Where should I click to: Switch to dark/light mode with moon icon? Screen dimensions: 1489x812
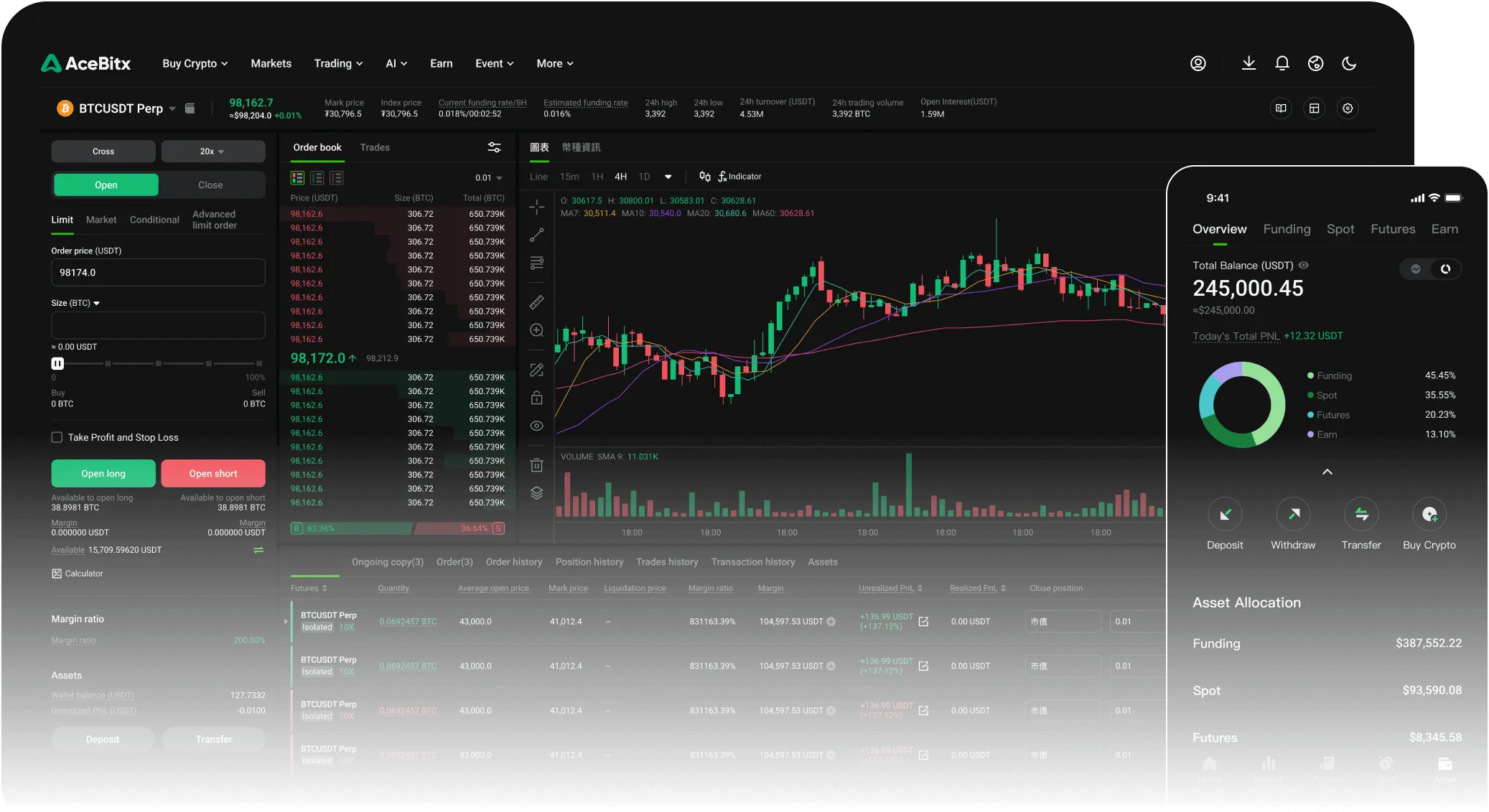point(1348,63)
